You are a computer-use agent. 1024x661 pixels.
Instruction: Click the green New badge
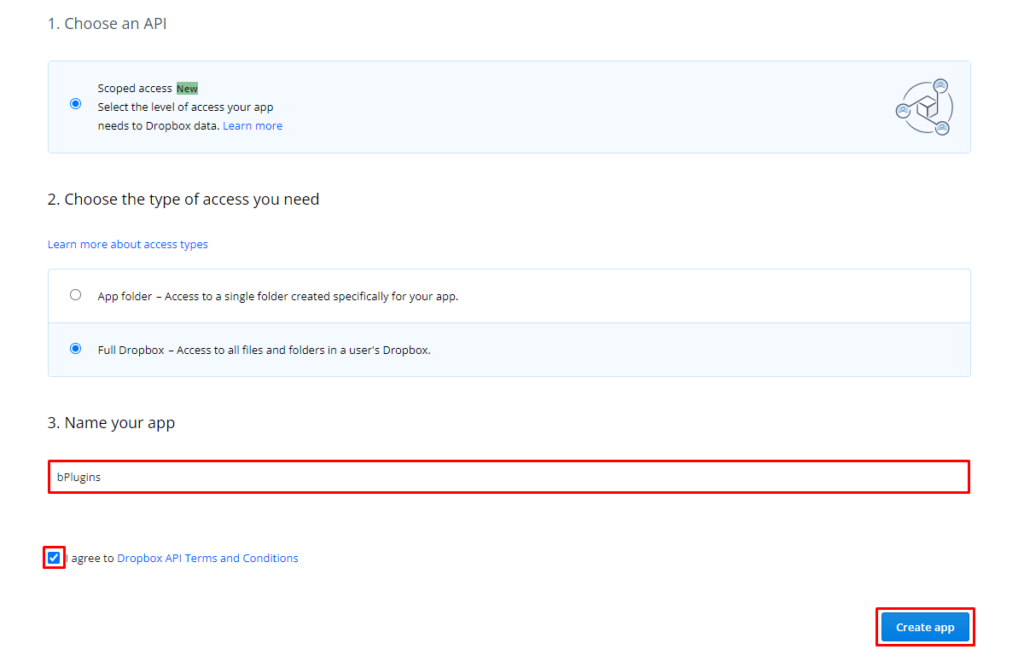click(187, 88)
